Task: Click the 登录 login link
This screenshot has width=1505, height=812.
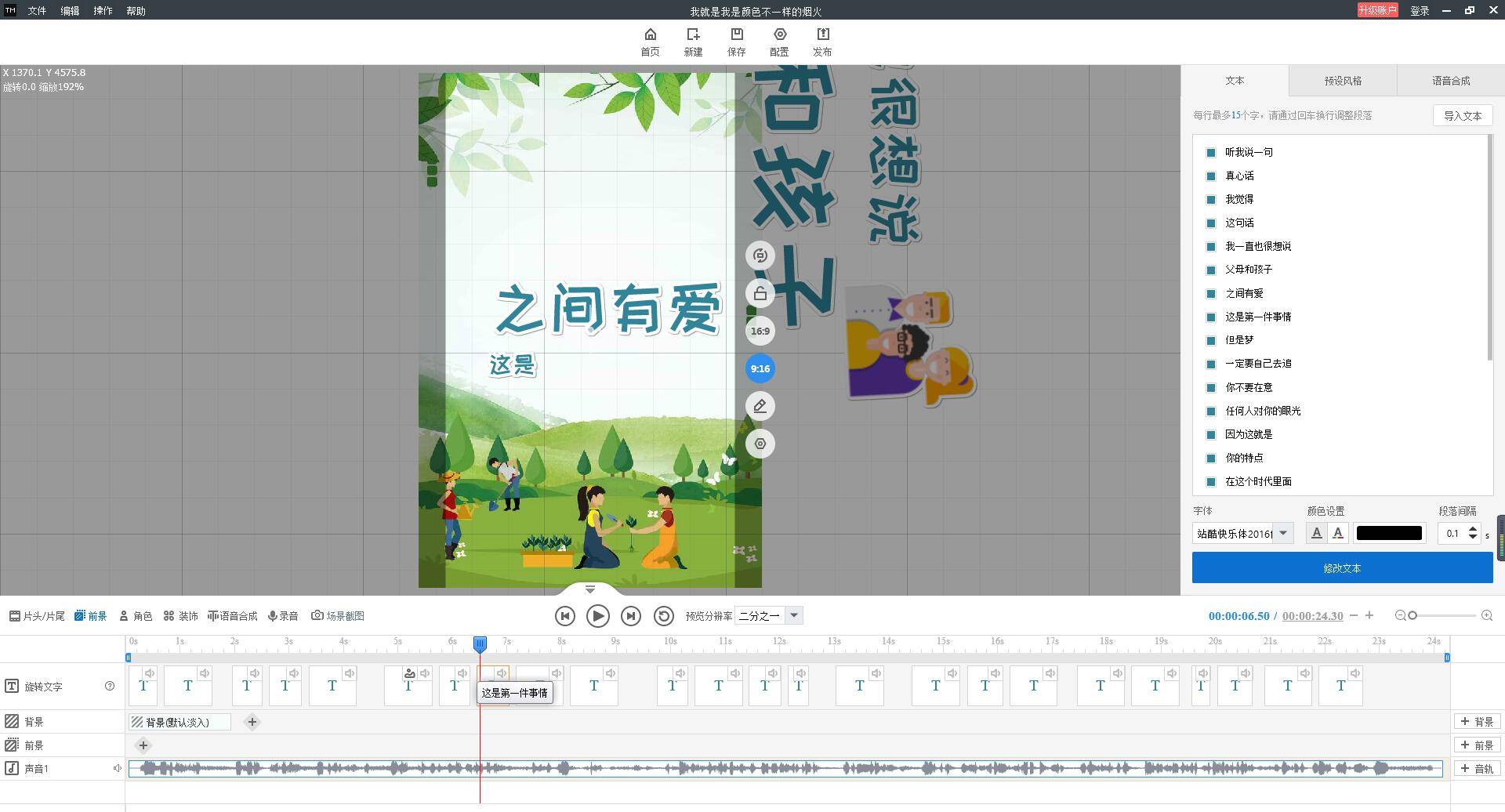Action: pos(1420,11)
